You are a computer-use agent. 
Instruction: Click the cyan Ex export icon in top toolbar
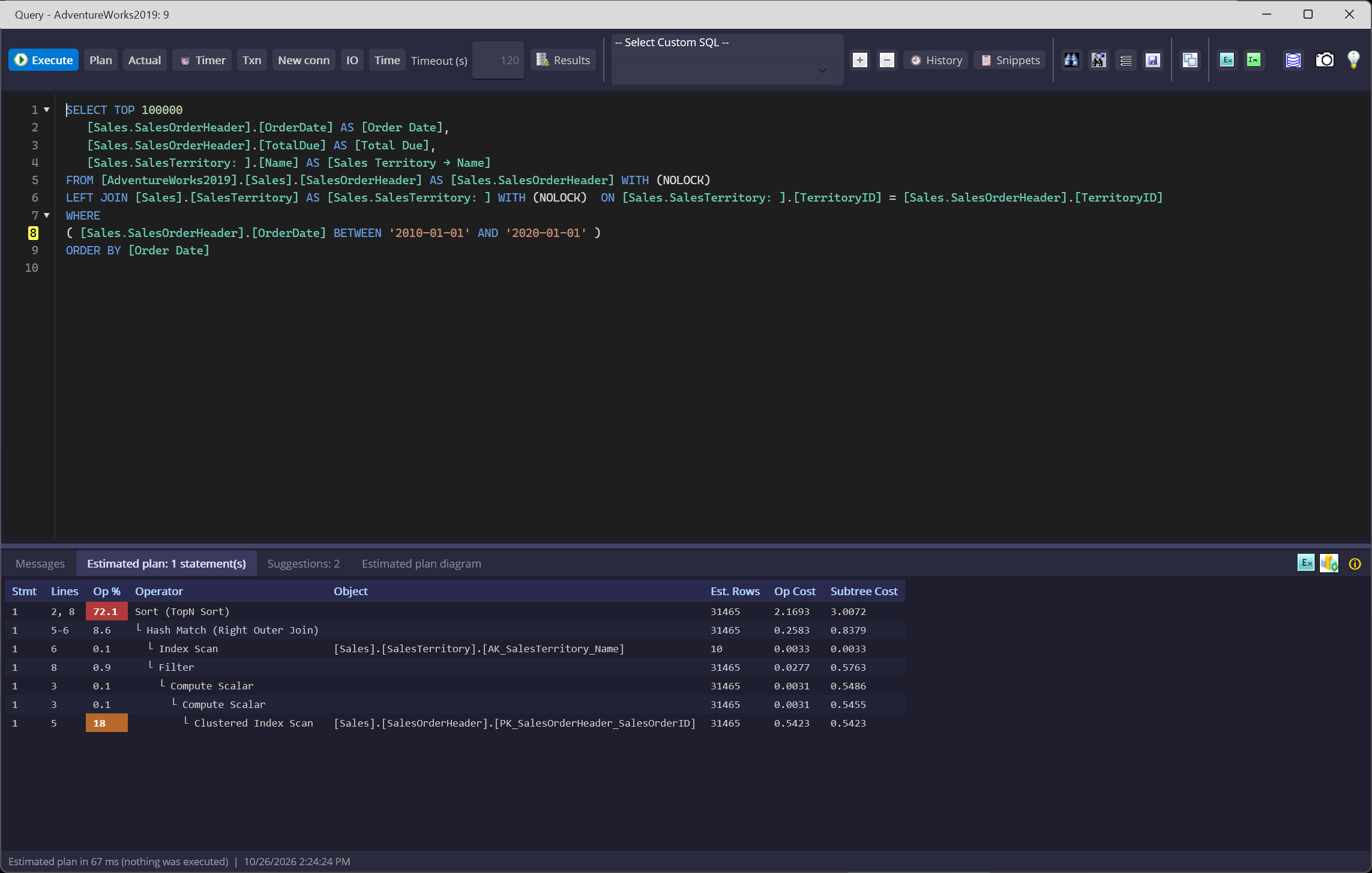pyautogui.click(x=1227, y=60)
